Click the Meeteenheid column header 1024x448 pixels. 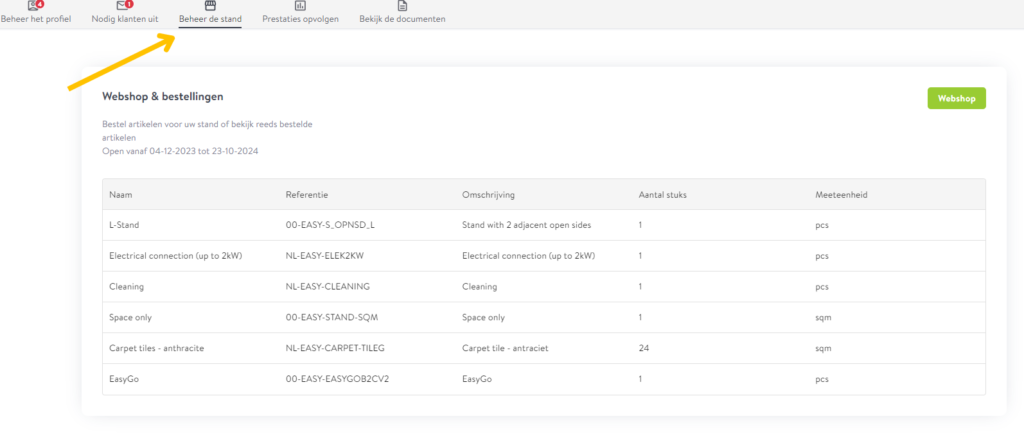841,195
